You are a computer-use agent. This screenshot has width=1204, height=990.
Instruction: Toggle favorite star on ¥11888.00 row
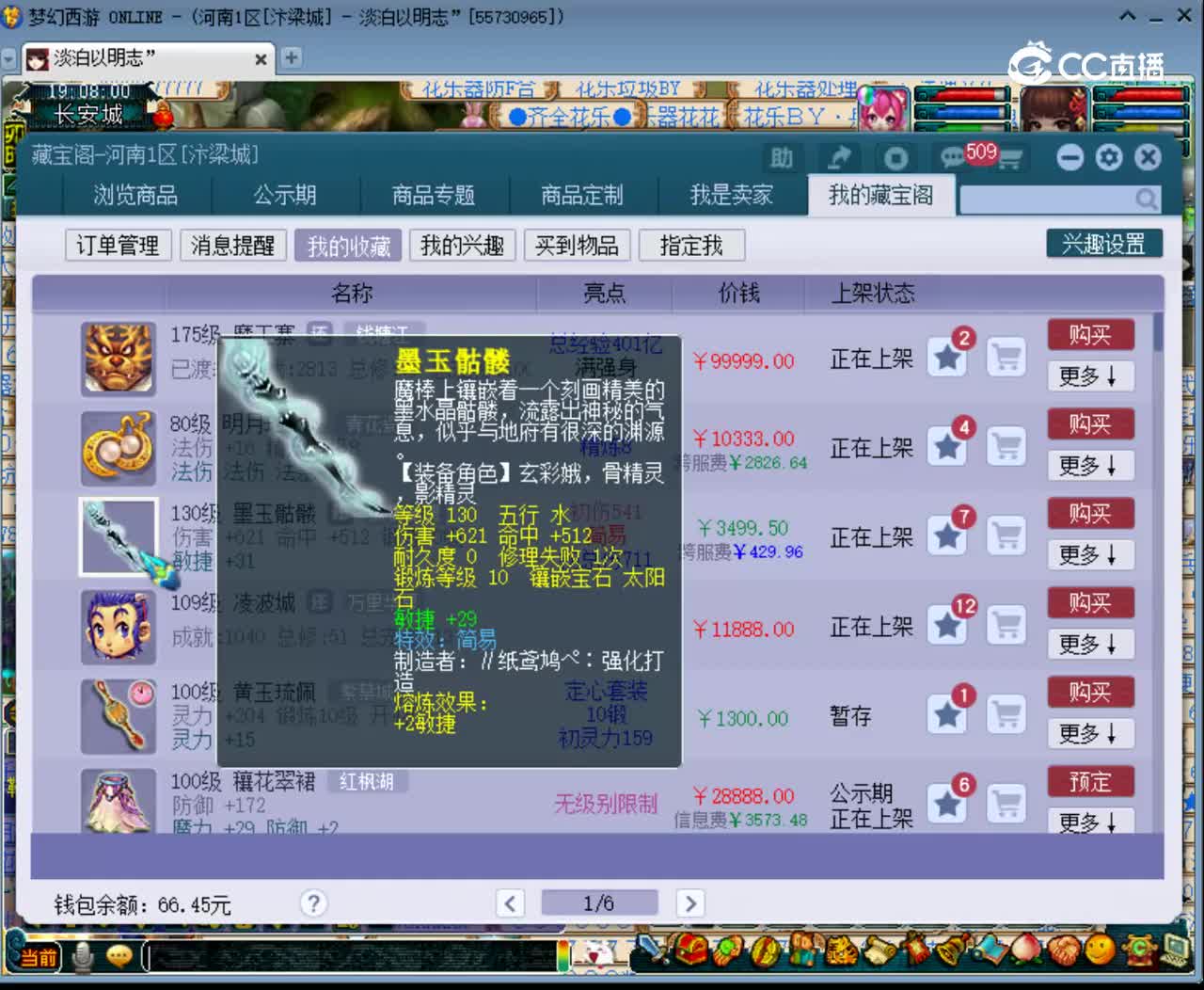pos(948,626)
